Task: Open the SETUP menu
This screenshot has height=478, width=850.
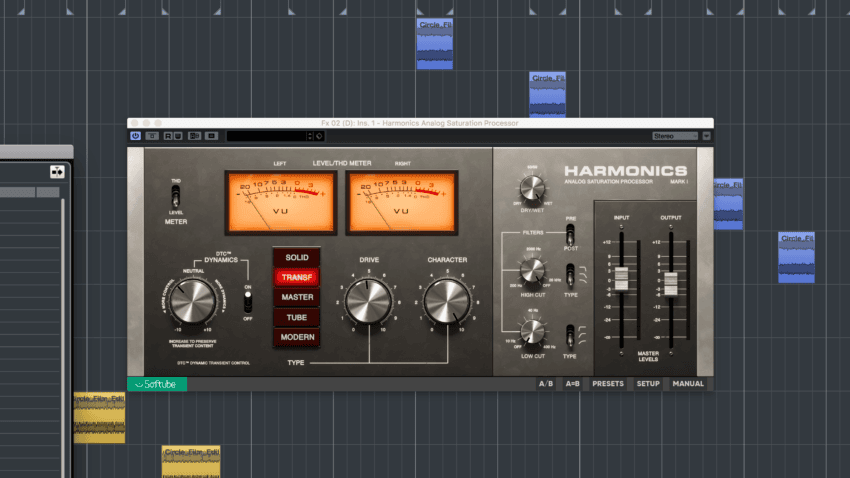Action: point(648,384)
